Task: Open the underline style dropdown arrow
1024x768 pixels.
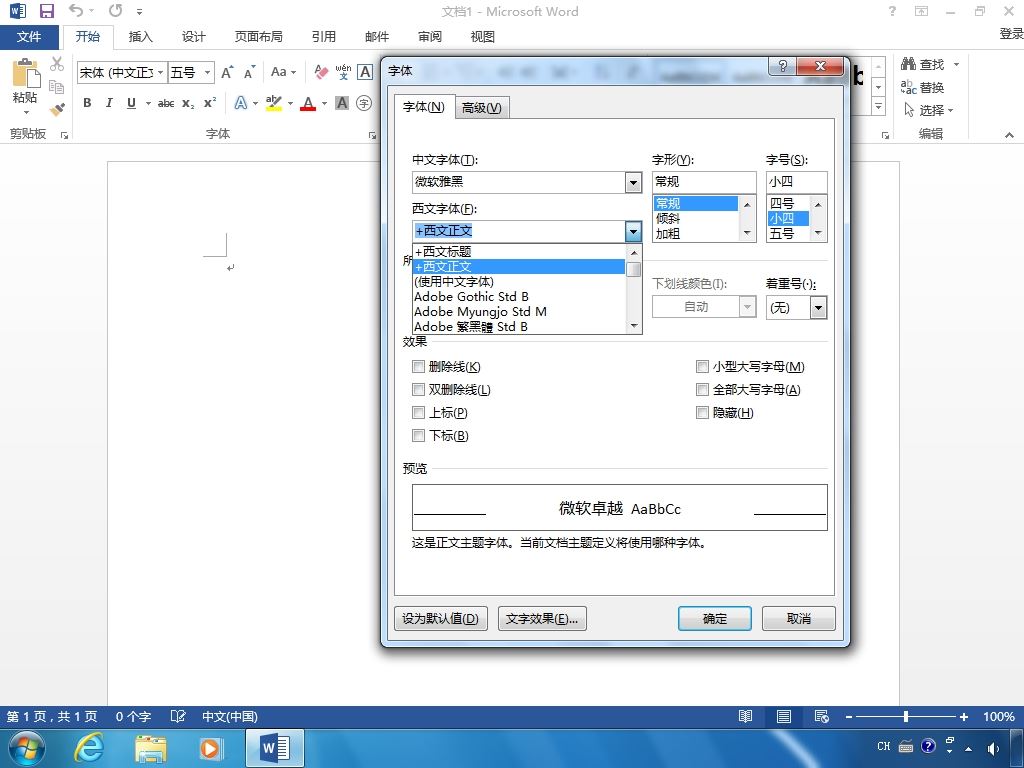Action: tap(148, 104)
